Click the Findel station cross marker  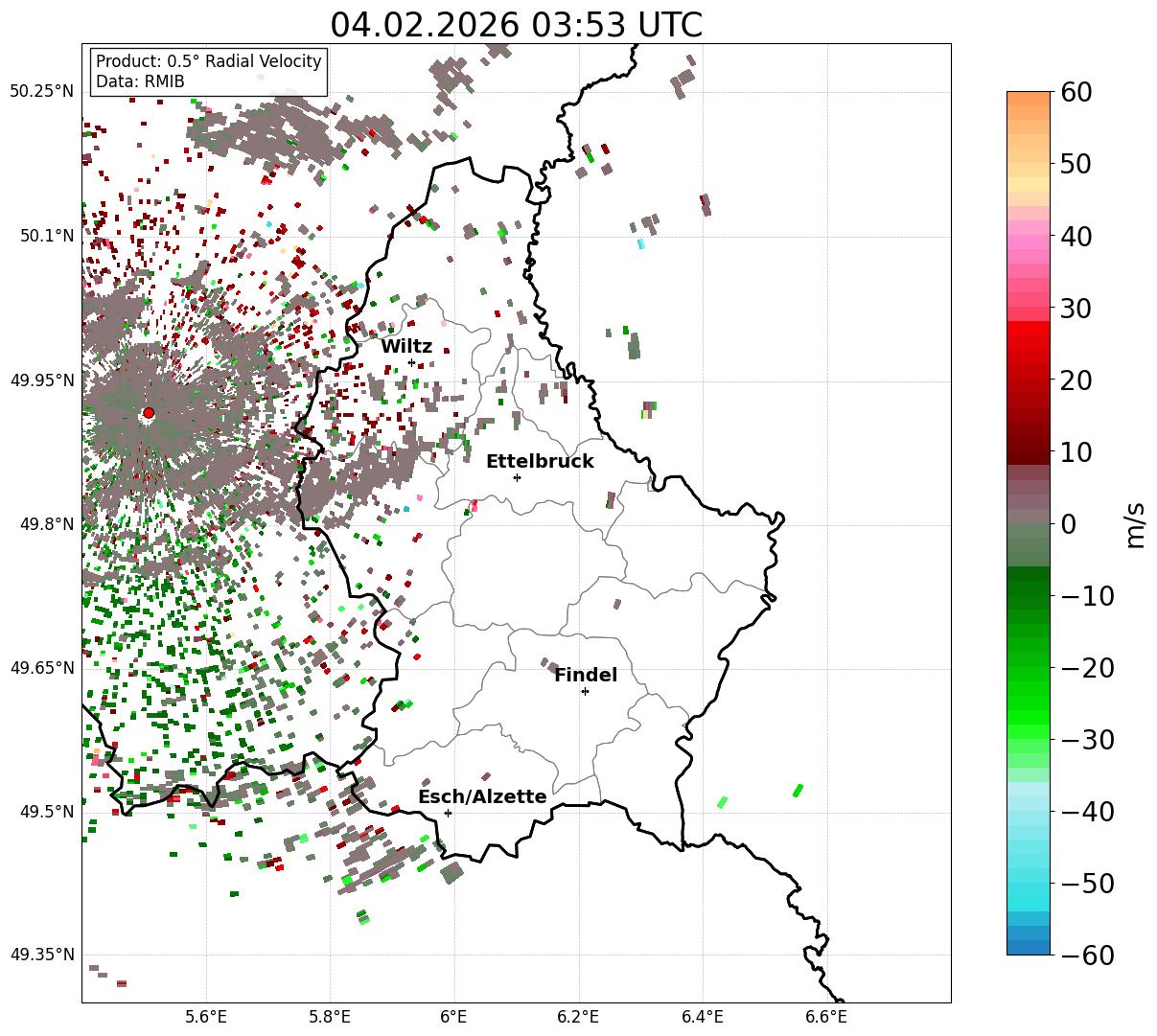point(585,691)
